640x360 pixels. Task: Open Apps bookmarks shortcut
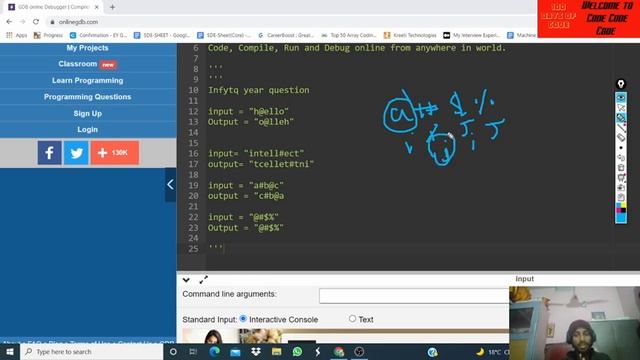click(16, 36)
